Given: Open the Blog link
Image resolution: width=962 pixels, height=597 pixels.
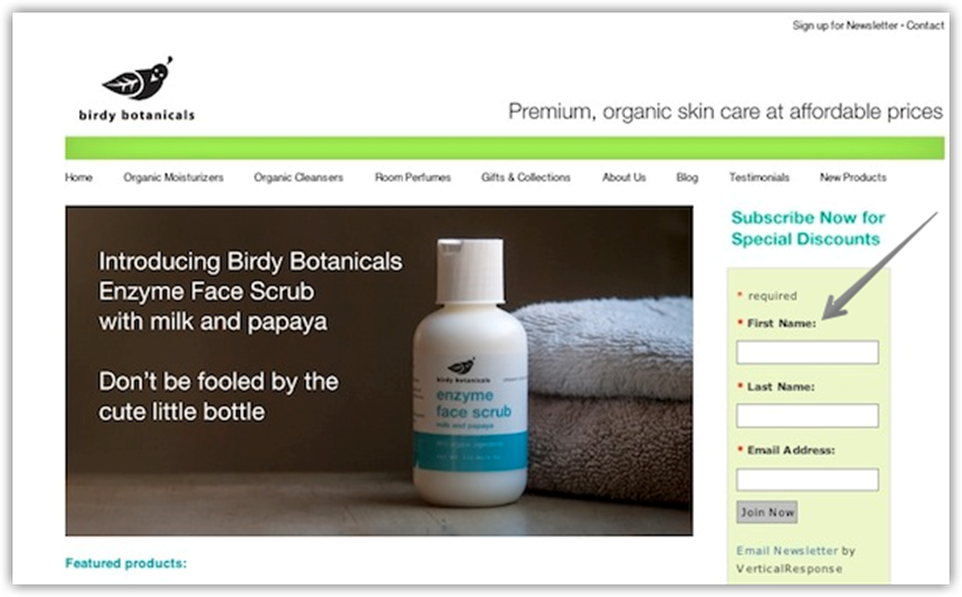Looking at the screenshot, I should click(687, 177).
